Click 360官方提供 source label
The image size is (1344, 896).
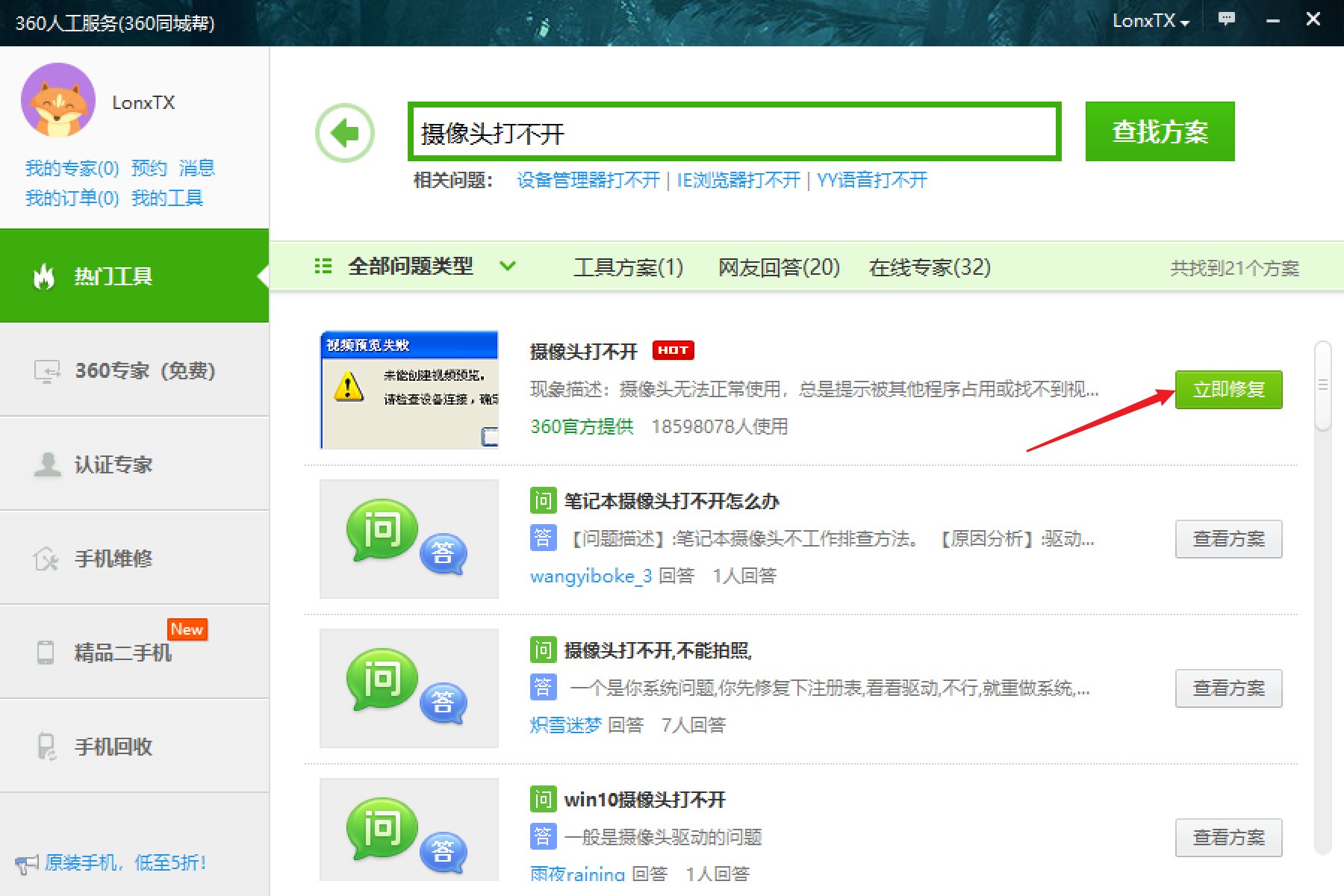tap(582, 426)
